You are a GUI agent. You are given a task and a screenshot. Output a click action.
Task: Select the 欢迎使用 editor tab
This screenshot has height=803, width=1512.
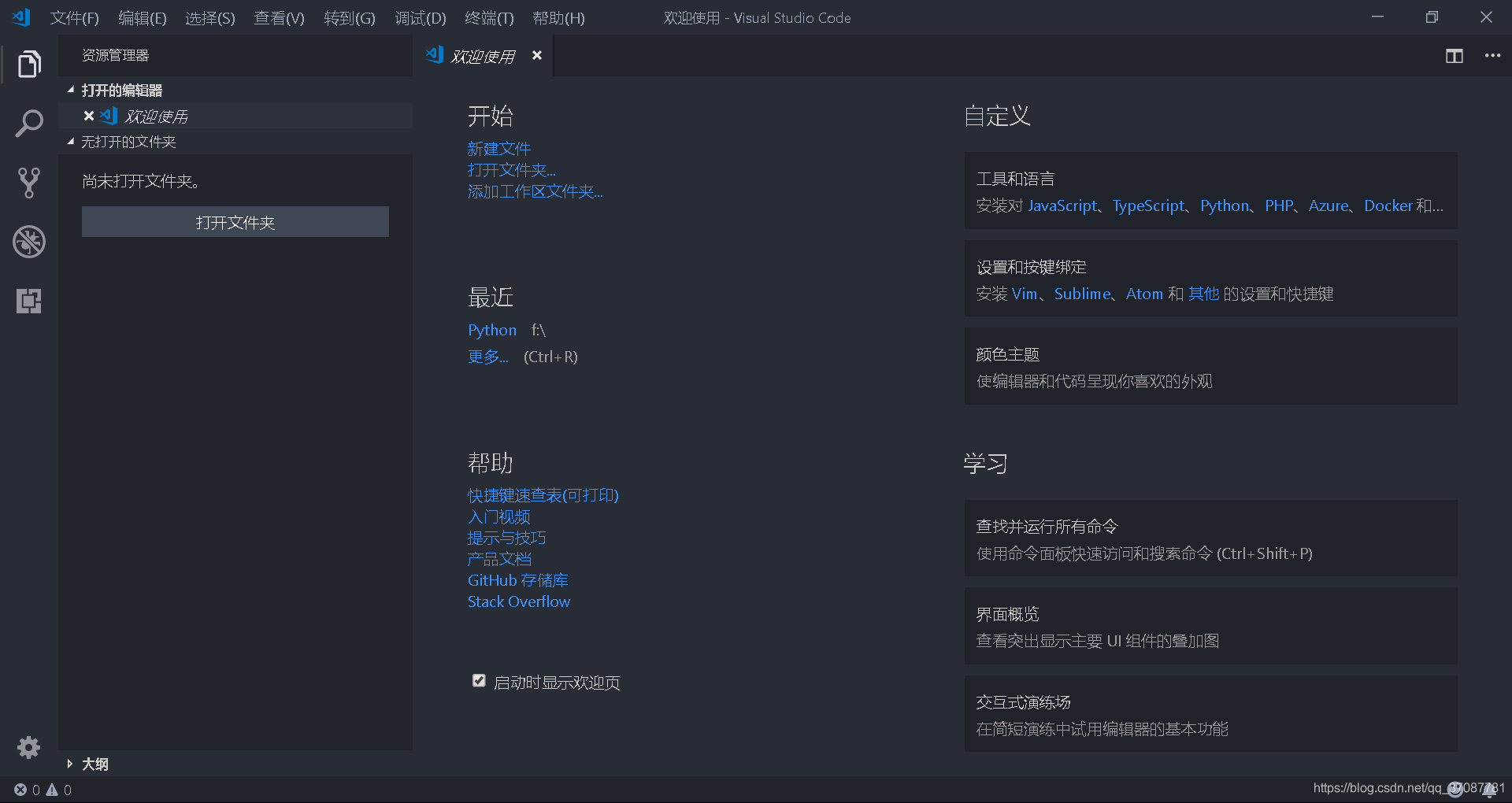484,56
